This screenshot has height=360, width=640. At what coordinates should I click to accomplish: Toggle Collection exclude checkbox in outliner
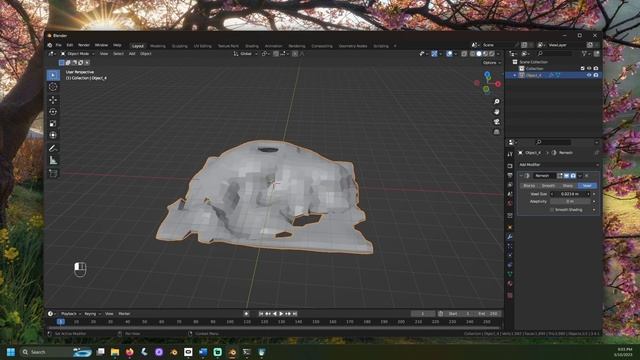tap(582, 69)
